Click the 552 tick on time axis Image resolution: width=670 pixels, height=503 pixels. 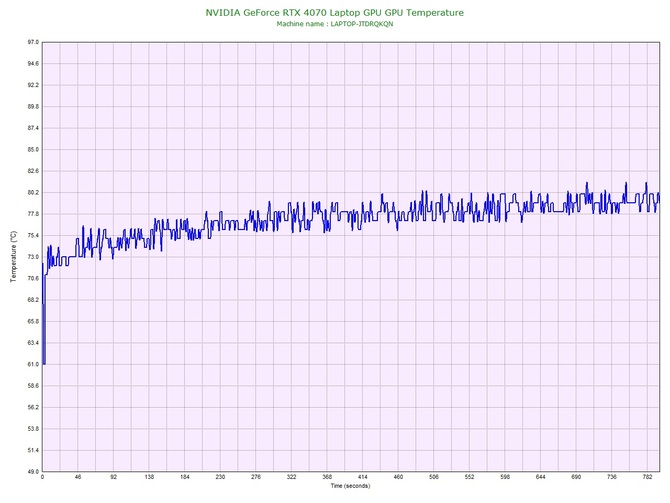(x=469, y=477)
